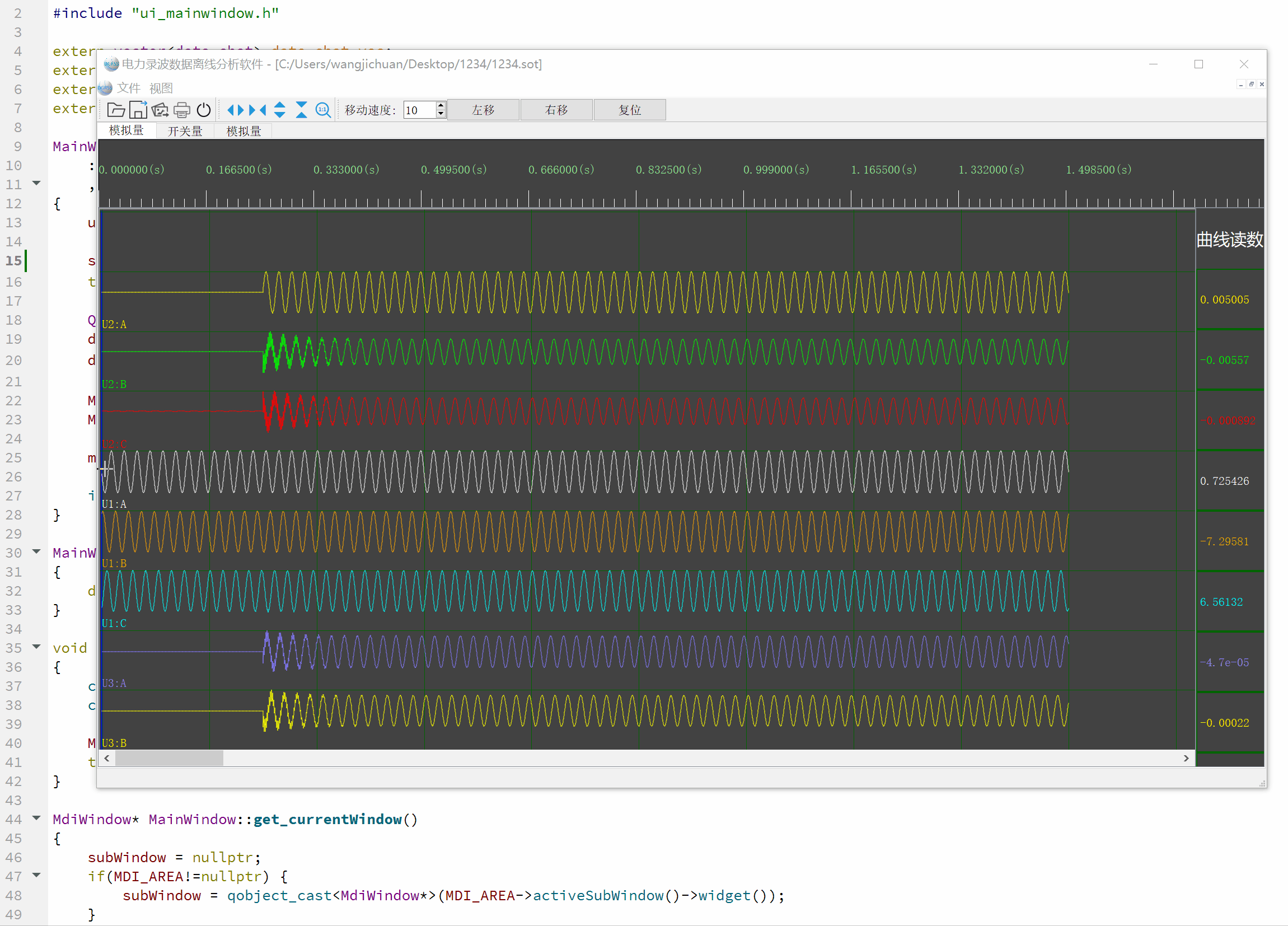This screenshot has height=926, width=1288.
Task: Click the vertical expand arrows icon
Action: click(279, 110)
